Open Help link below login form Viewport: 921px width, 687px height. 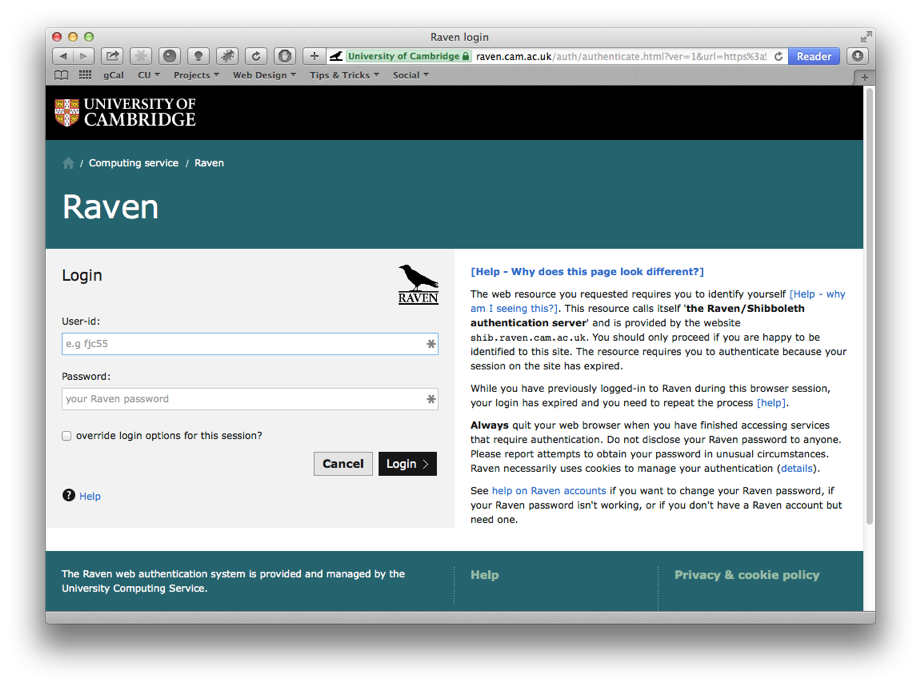tap(90, 496)
